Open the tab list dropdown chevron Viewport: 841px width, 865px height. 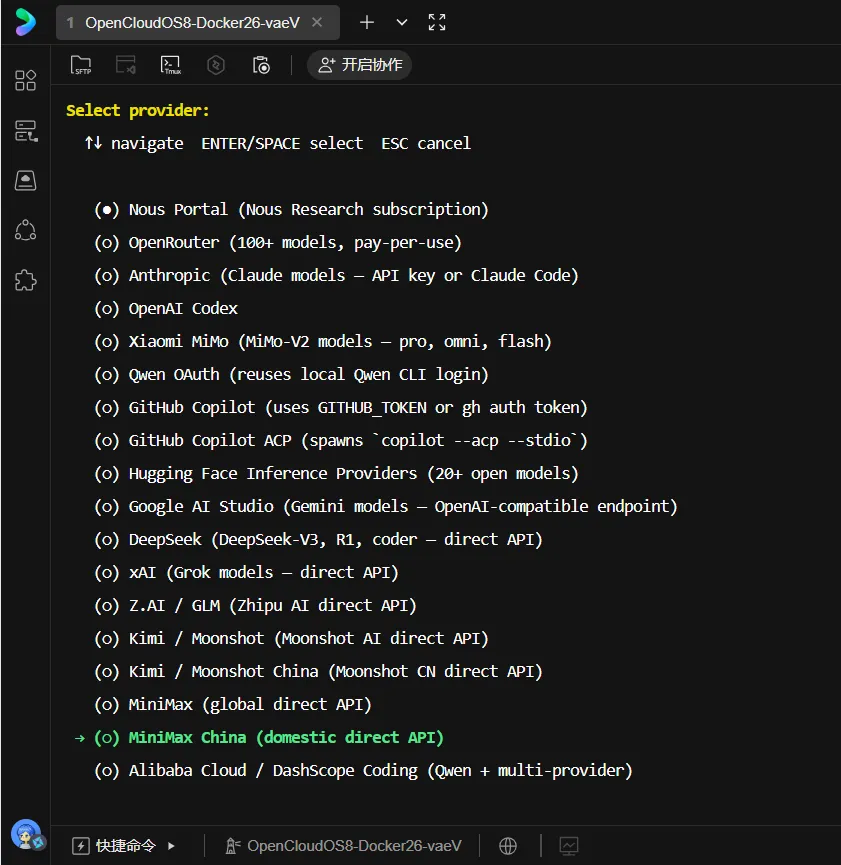pos(402,23)
